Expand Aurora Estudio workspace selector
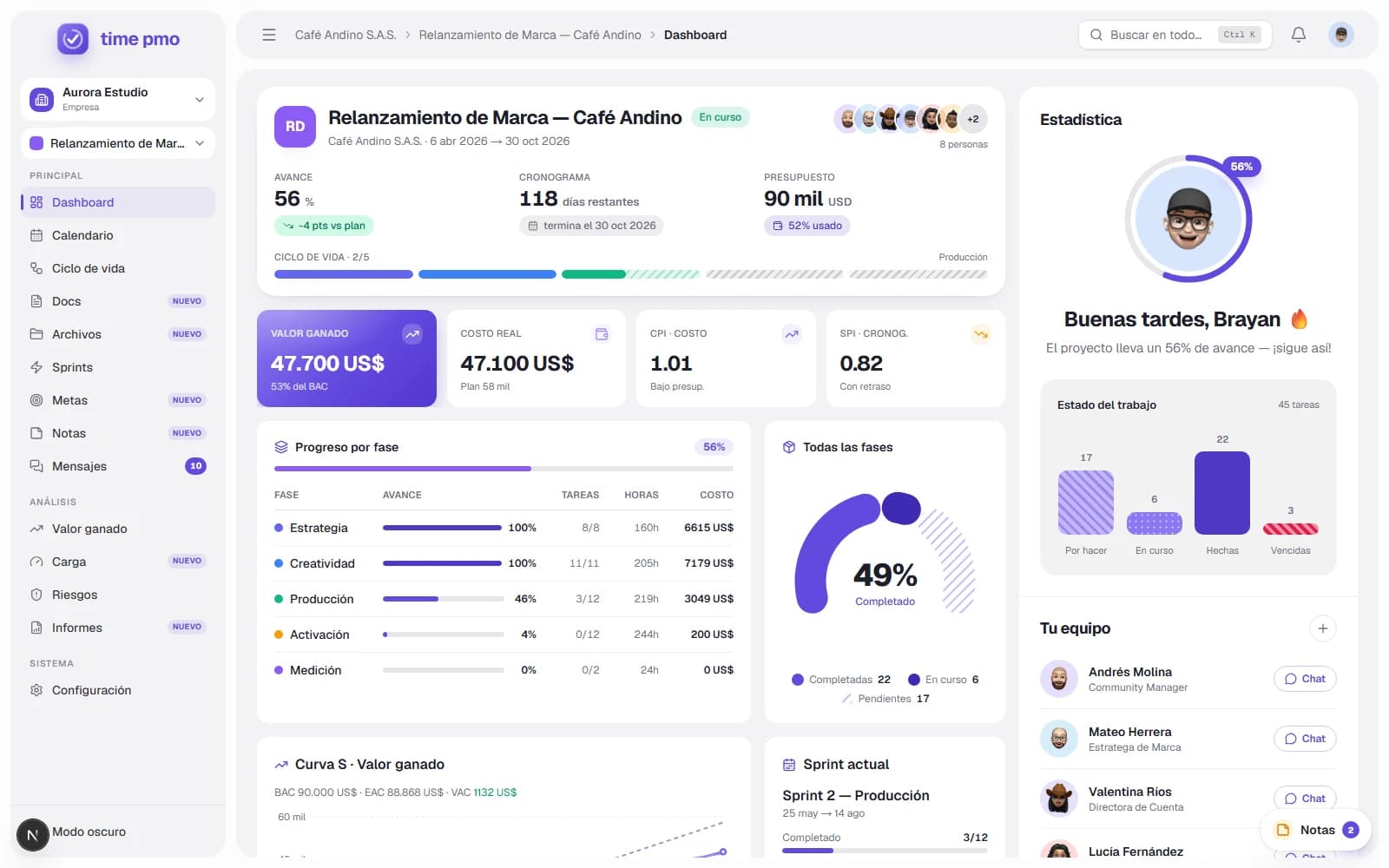The image size is (1389, 868). 118,100
